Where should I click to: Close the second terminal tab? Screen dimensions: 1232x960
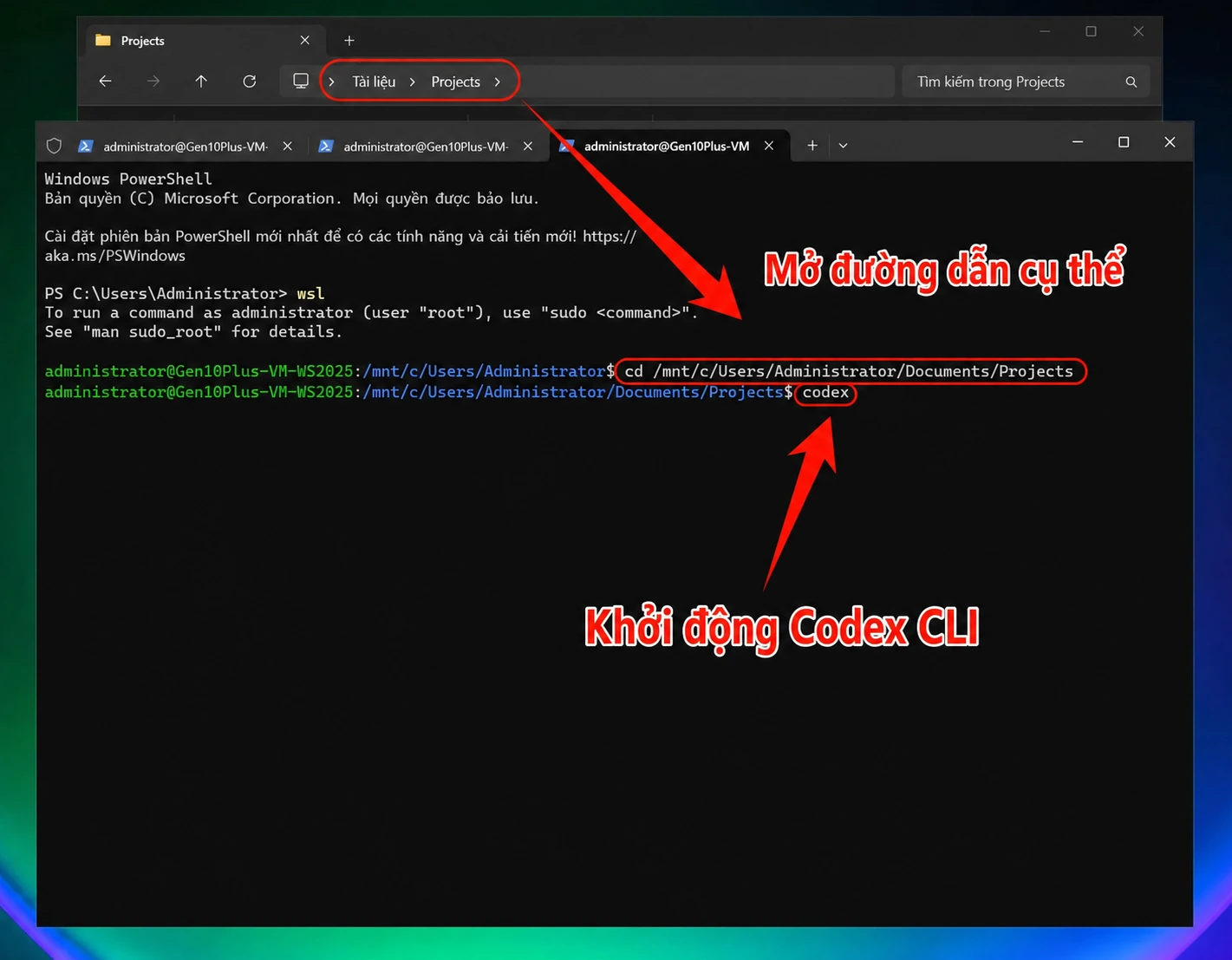tap(528, 147)
